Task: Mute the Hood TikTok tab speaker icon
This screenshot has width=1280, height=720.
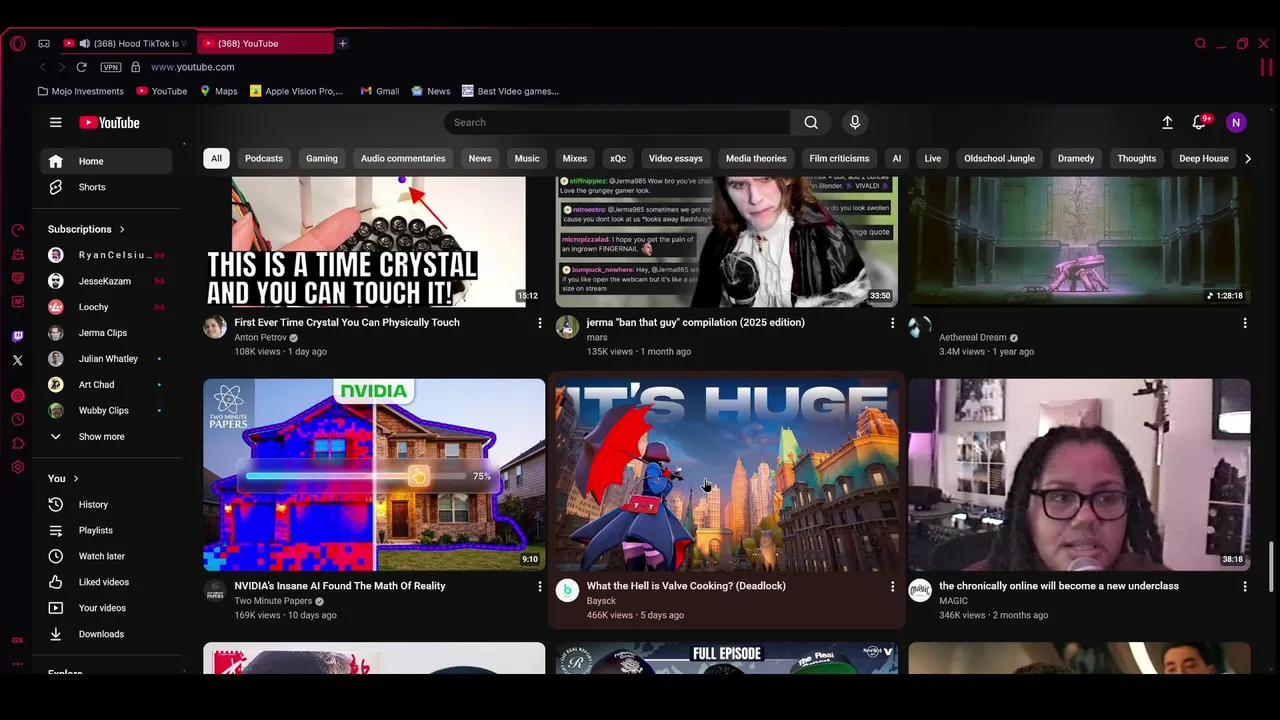Action: 84,43
